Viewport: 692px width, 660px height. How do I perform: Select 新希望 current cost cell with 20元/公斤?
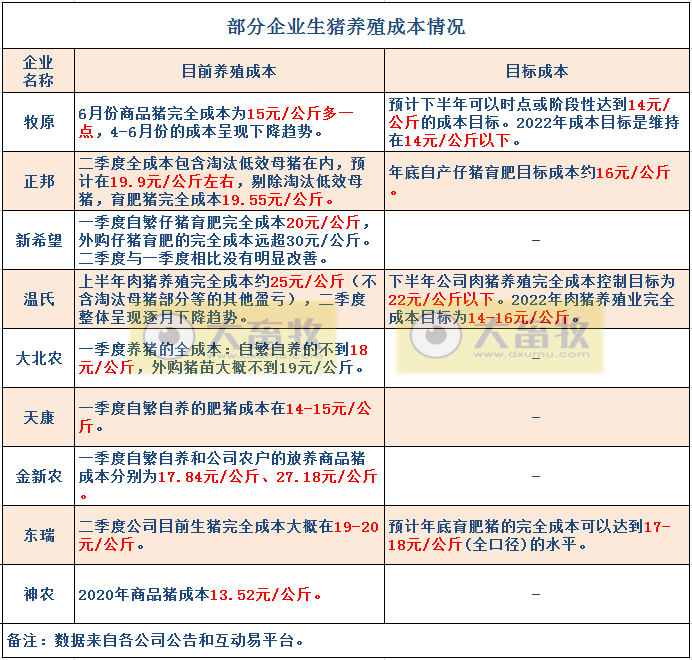[229, 240]
